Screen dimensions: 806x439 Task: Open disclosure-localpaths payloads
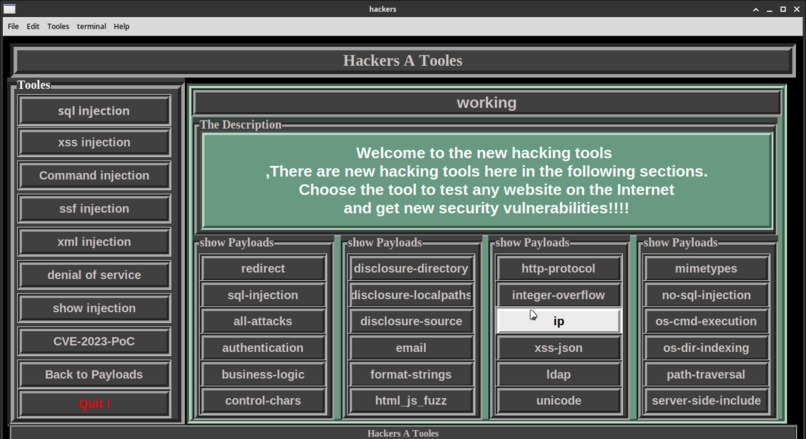[411, 295]
